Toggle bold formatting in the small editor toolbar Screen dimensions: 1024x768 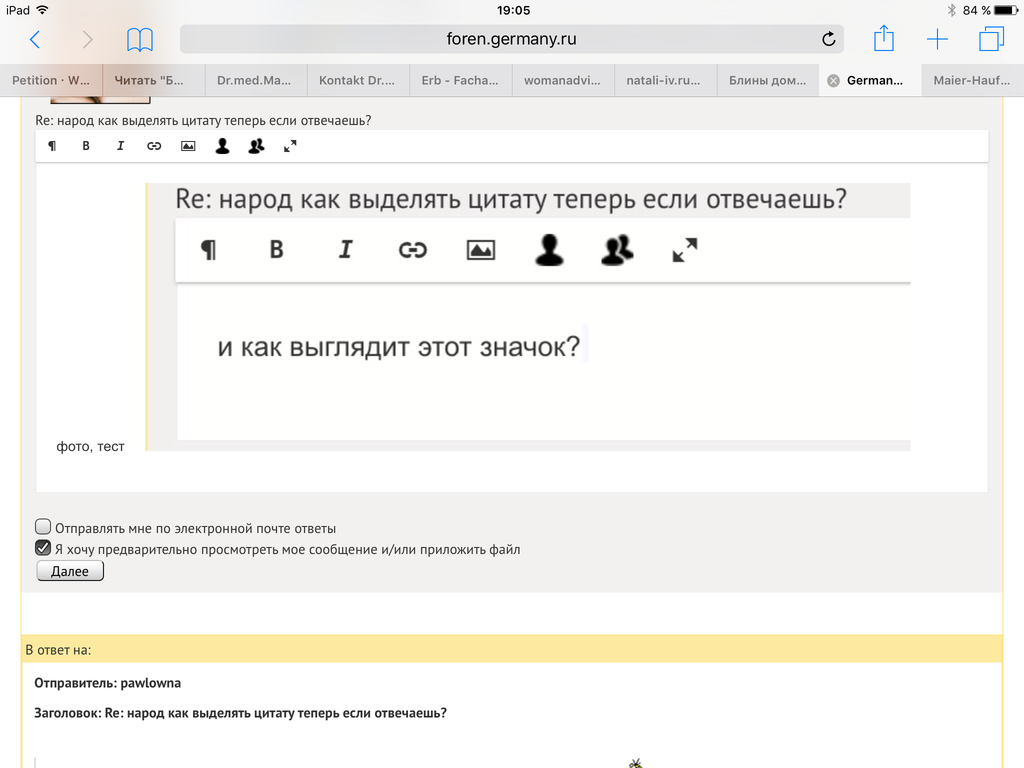86,146
